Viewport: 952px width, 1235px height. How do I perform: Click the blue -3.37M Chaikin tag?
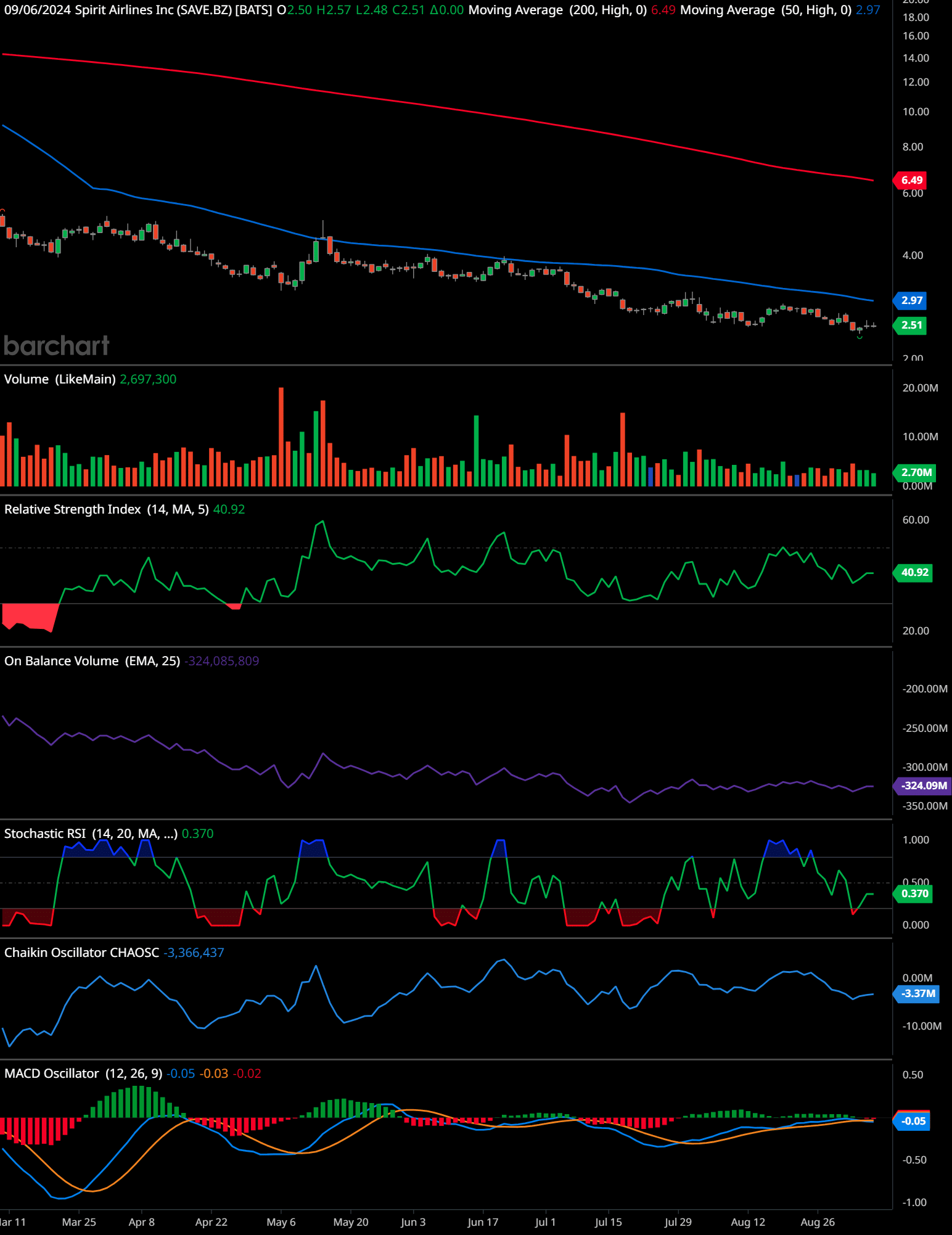(x=917, y=993)
